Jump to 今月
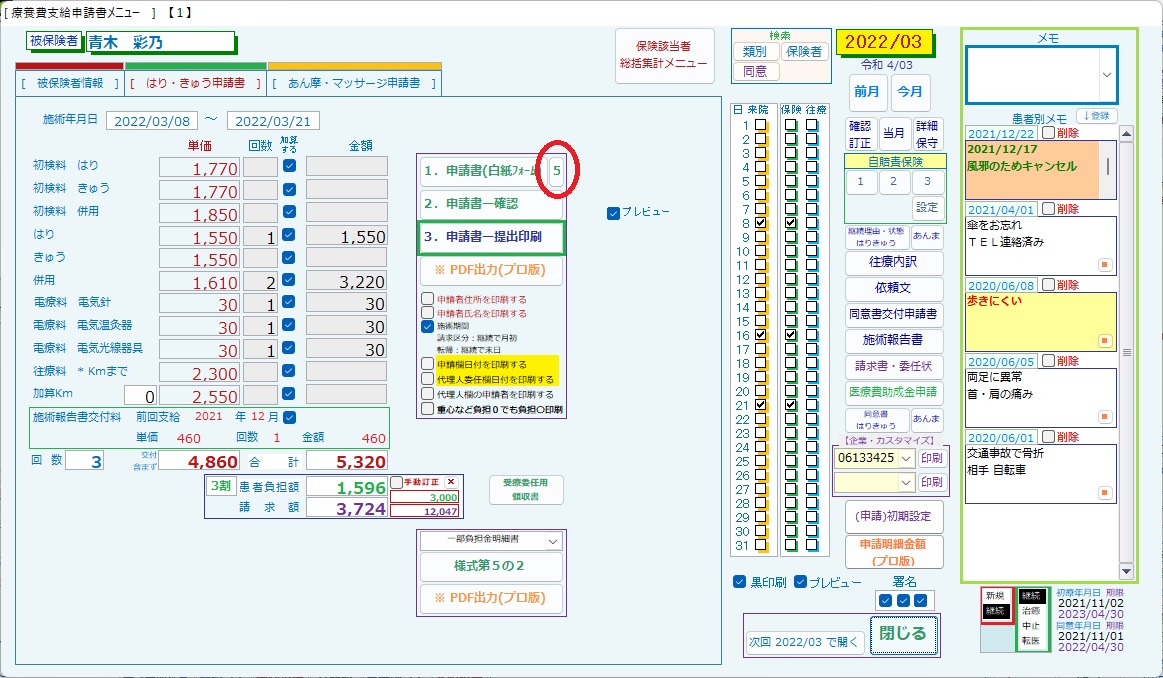 click(x=910, y=91)
